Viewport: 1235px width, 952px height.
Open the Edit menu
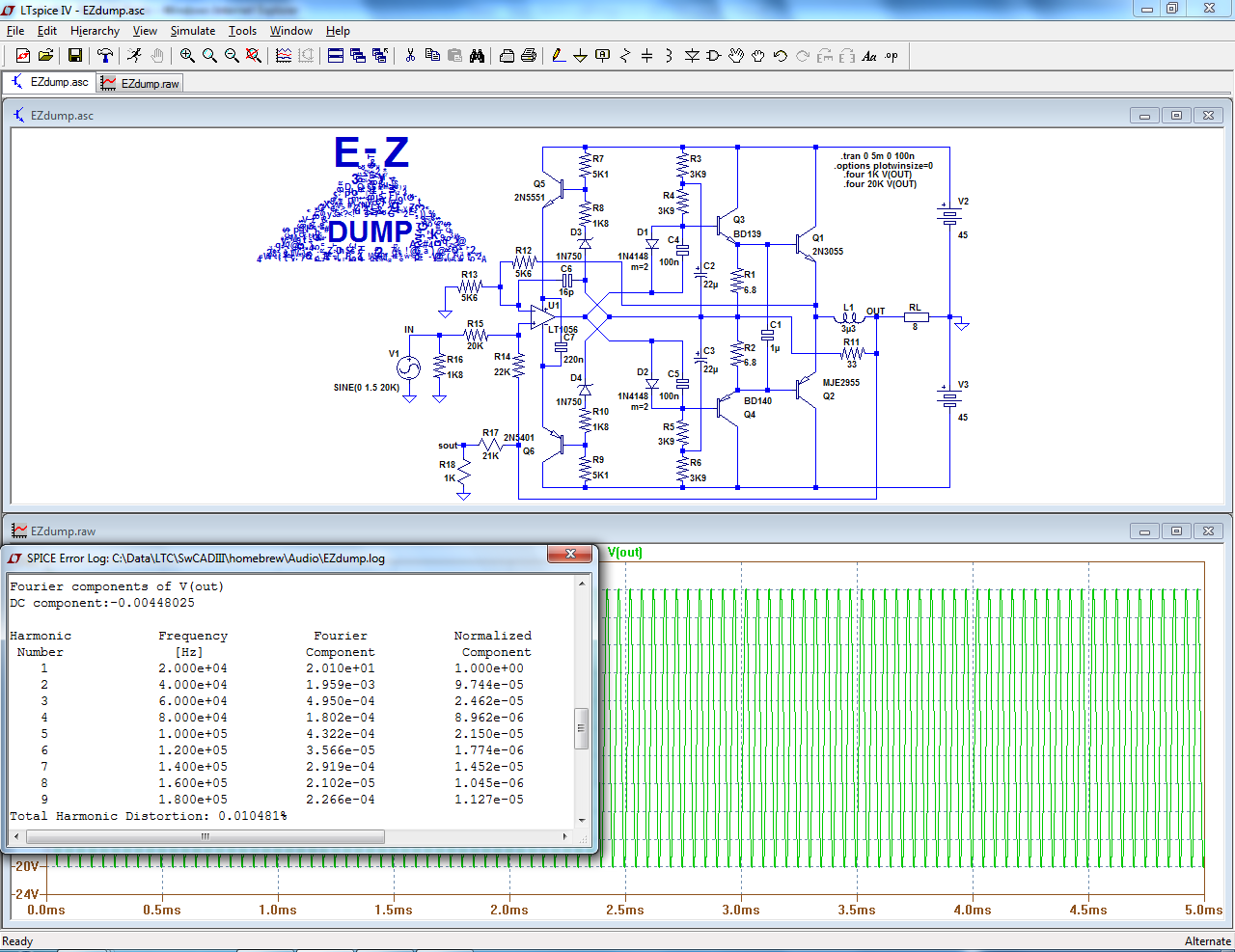[x=47, y=31]
